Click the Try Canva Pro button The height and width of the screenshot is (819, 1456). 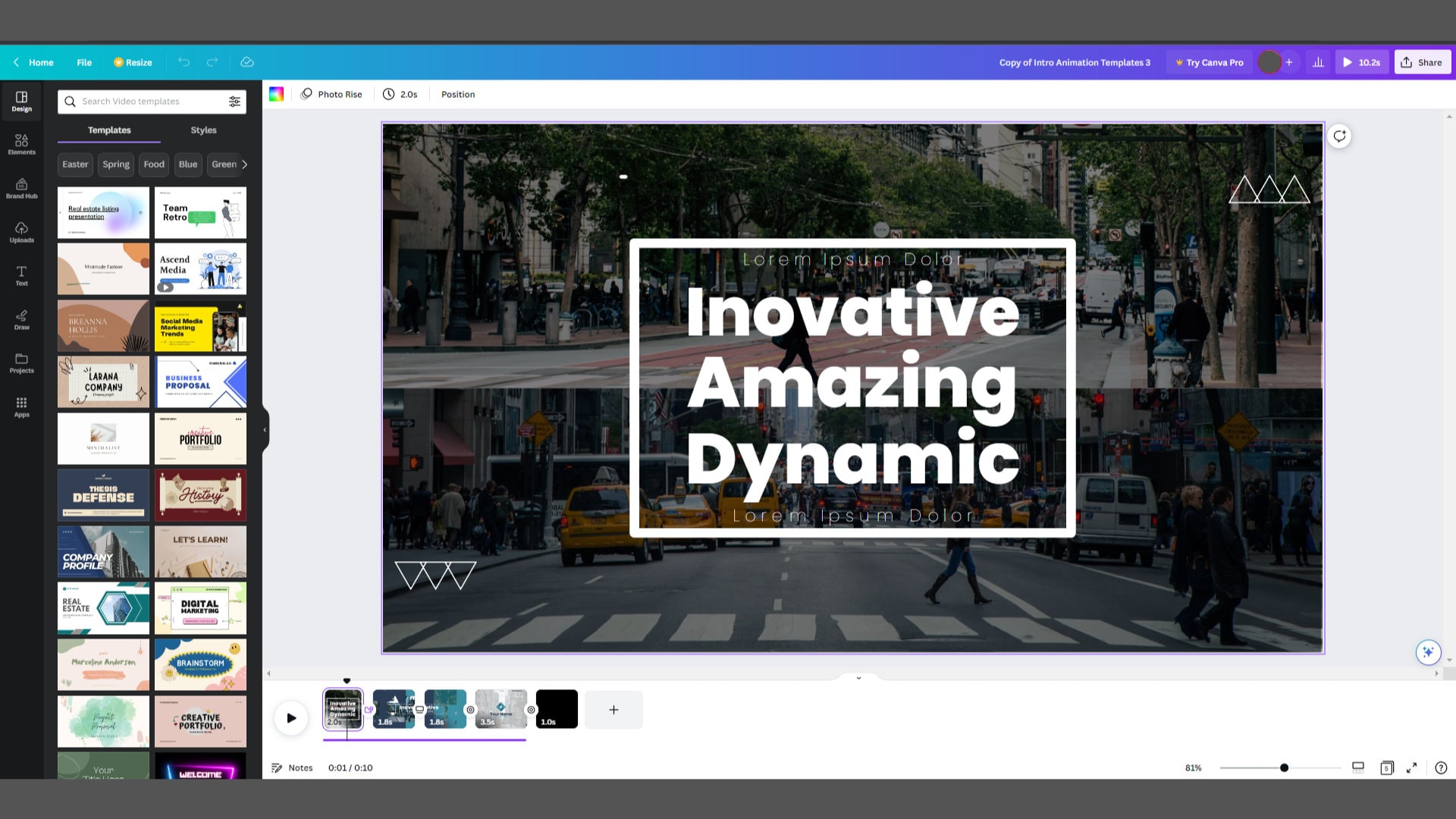(x=1210, y=62)
